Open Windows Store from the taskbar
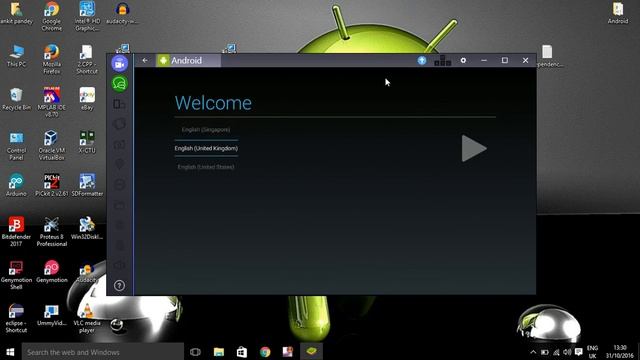The image size is (640, 360). click(242, 352)
